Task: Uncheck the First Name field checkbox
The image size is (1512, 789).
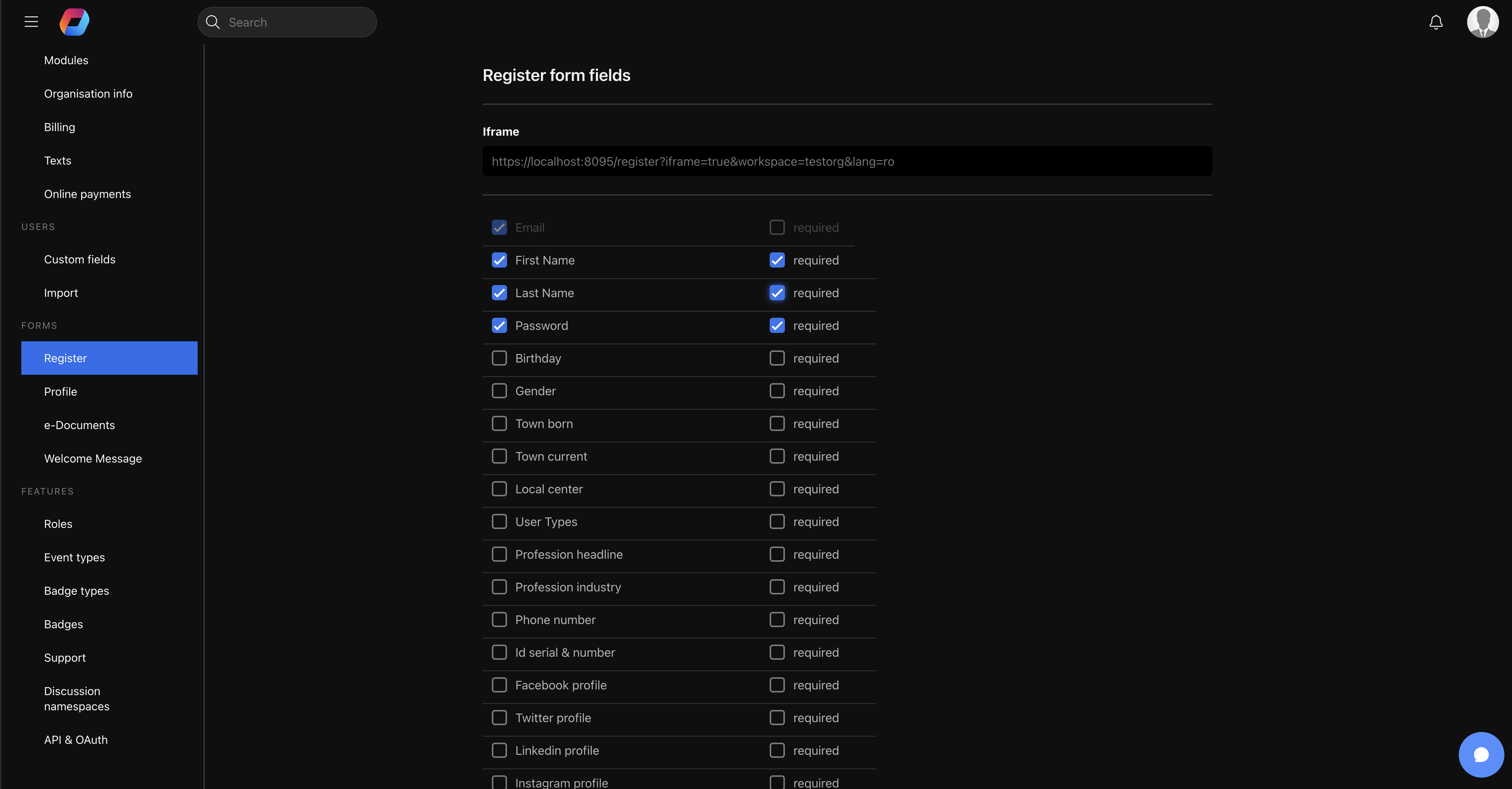Action: [499, 260]
